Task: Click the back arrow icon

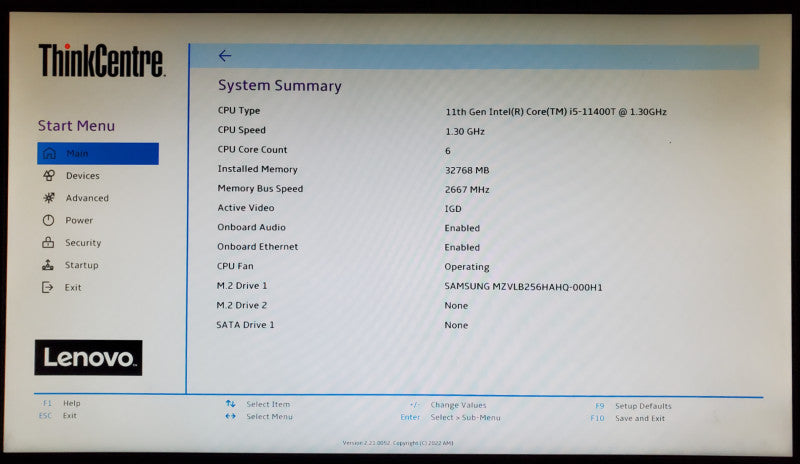Action: pos(225,56)
